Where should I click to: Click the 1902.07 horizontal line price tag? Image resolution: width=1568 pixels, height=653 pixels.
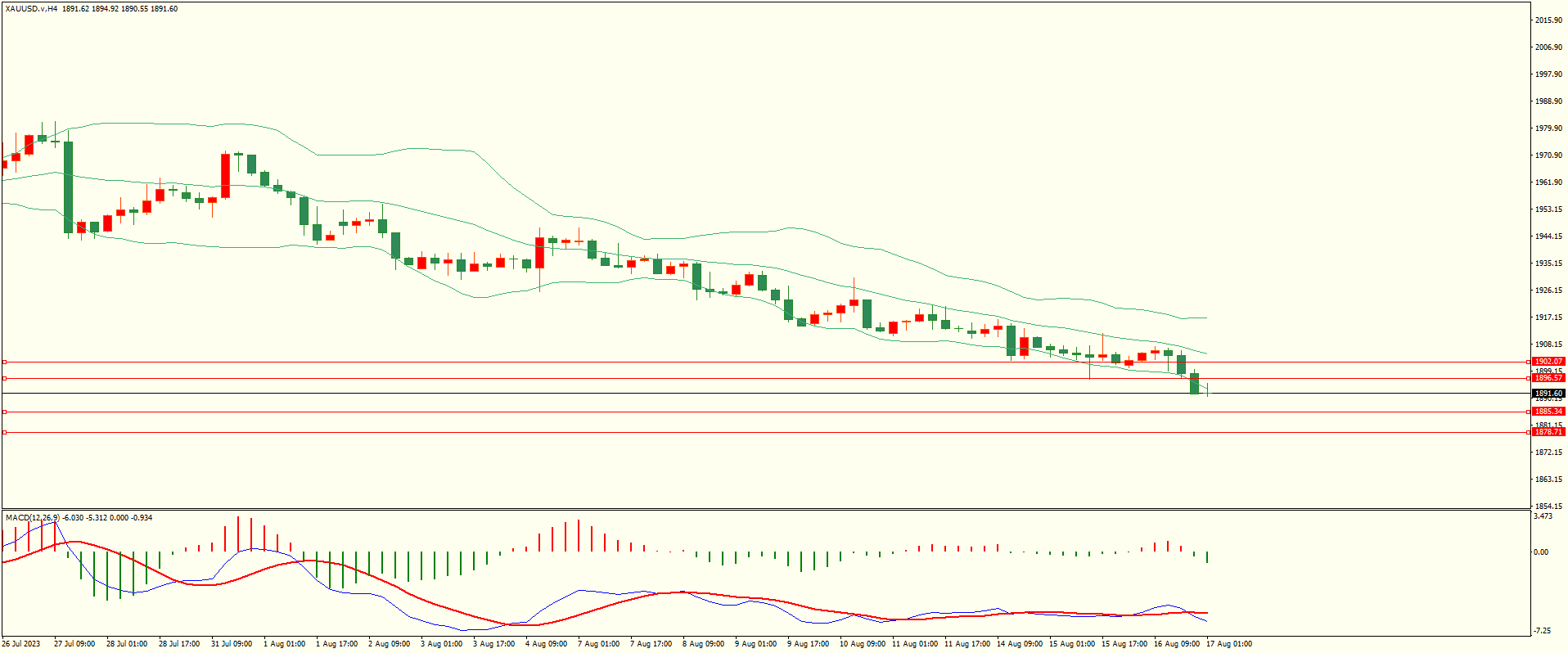point(1548,361)
